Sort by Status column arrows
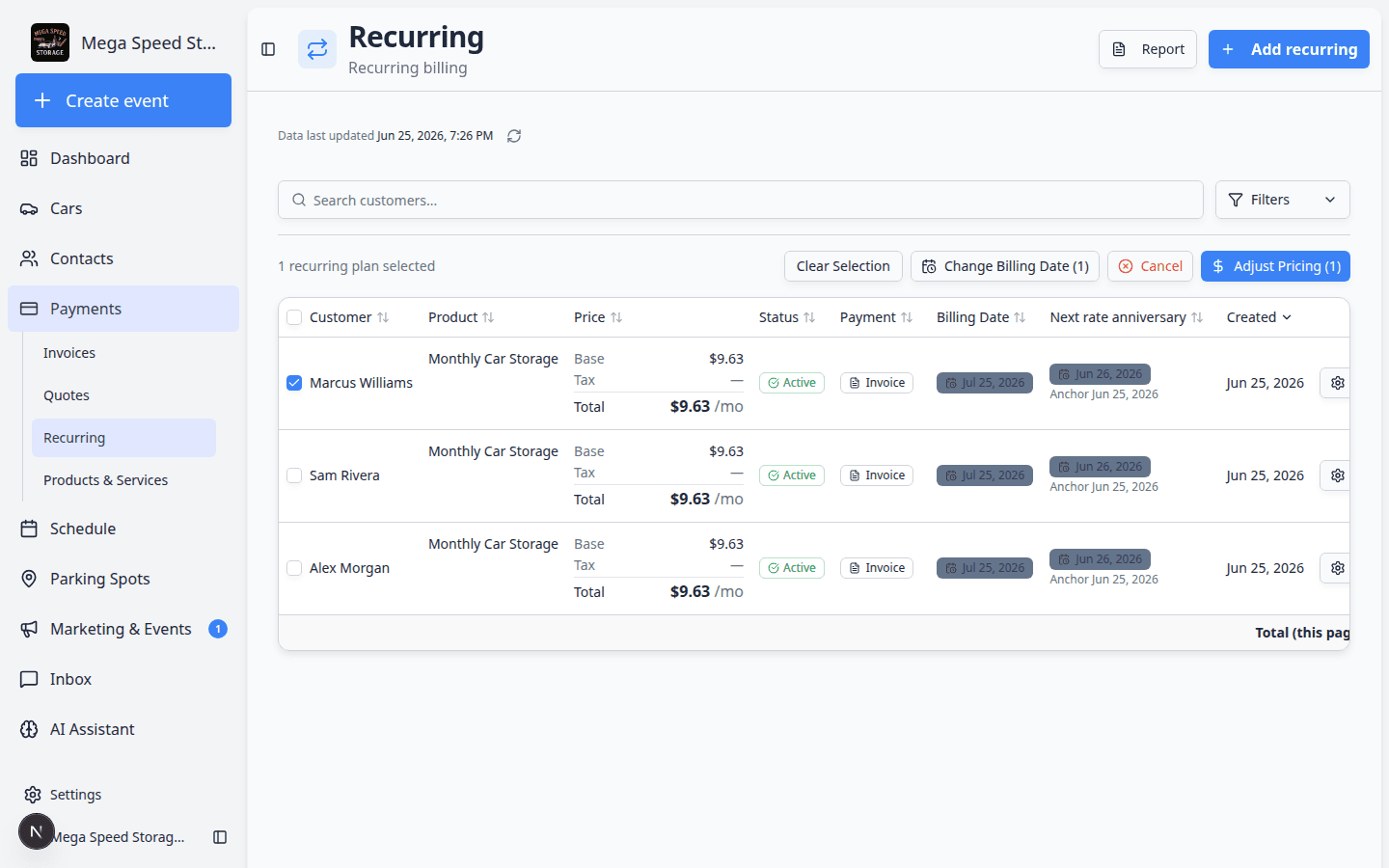This screenshot has width=1389, height=868. tap(809, 317)
